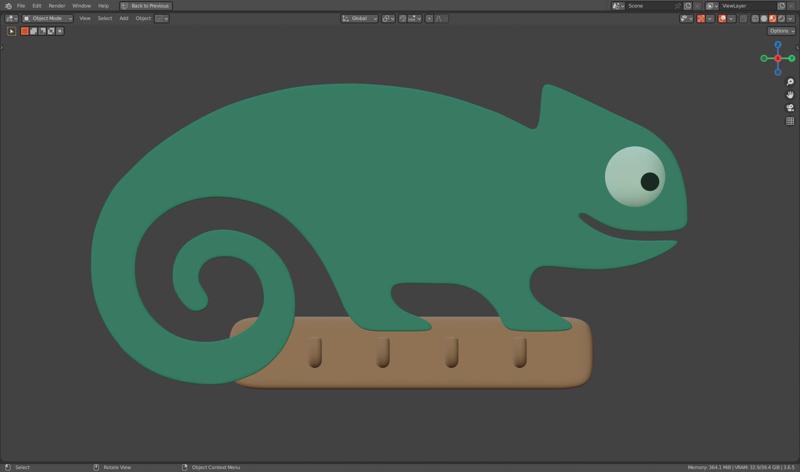
Task: Switch to Rendered viewport shading
Action: (x=781, y=18)
